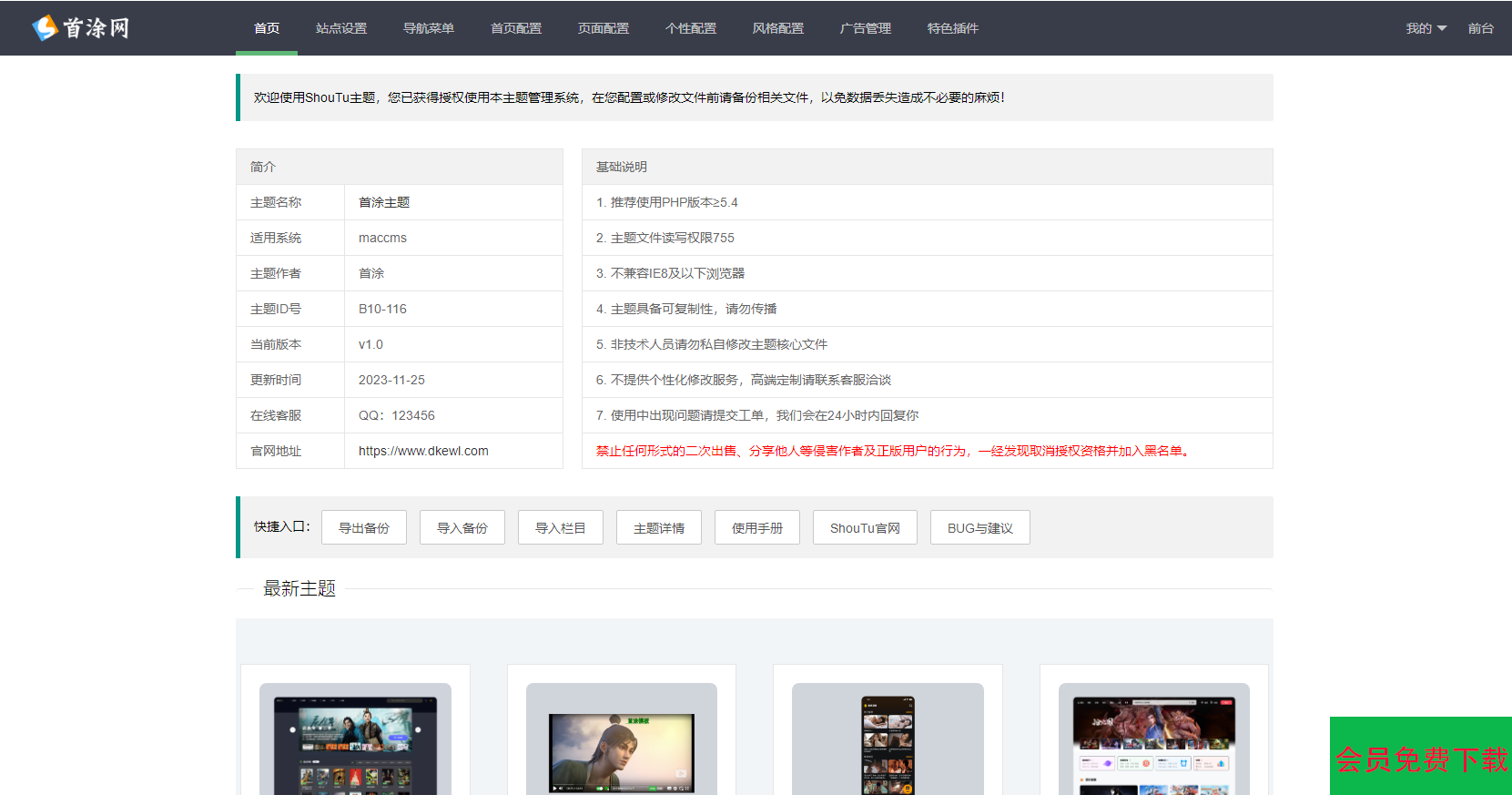Click the BUG与建议 button
Image resolution: width=1512 pixels, height=795 pixels.
pyautogui.click(x=980, y=528)
